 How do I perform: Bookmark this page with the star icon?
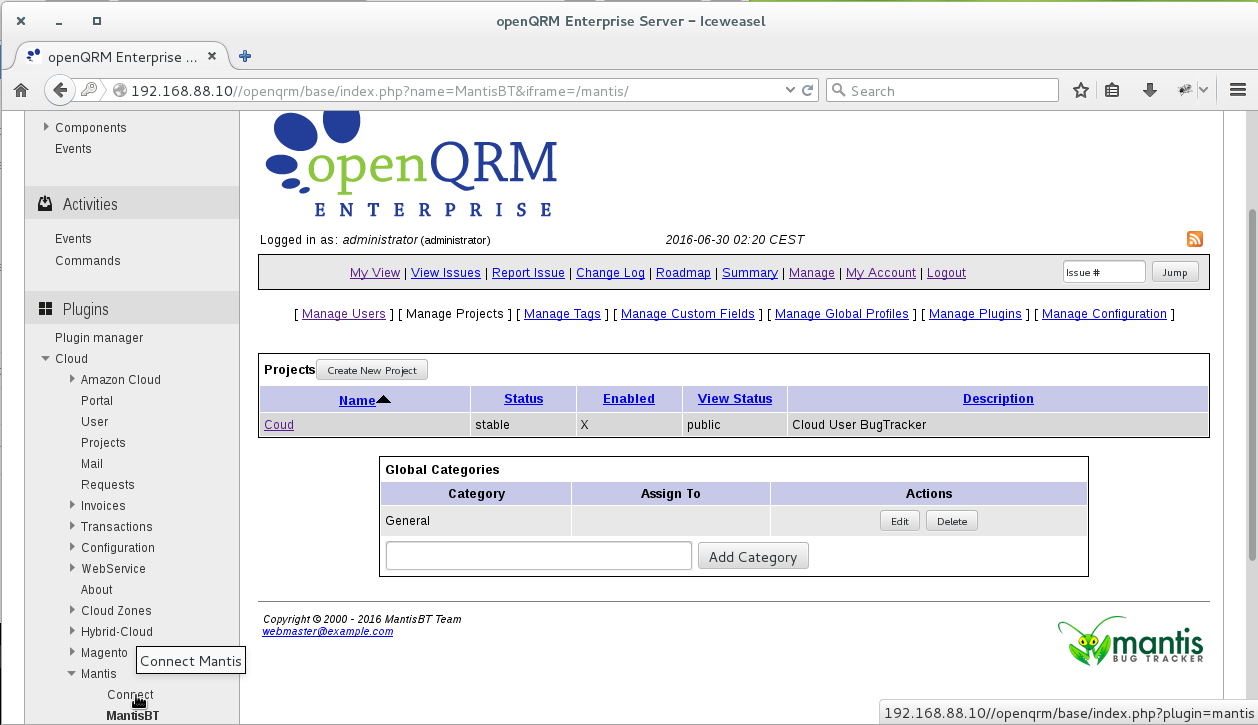1081,90
